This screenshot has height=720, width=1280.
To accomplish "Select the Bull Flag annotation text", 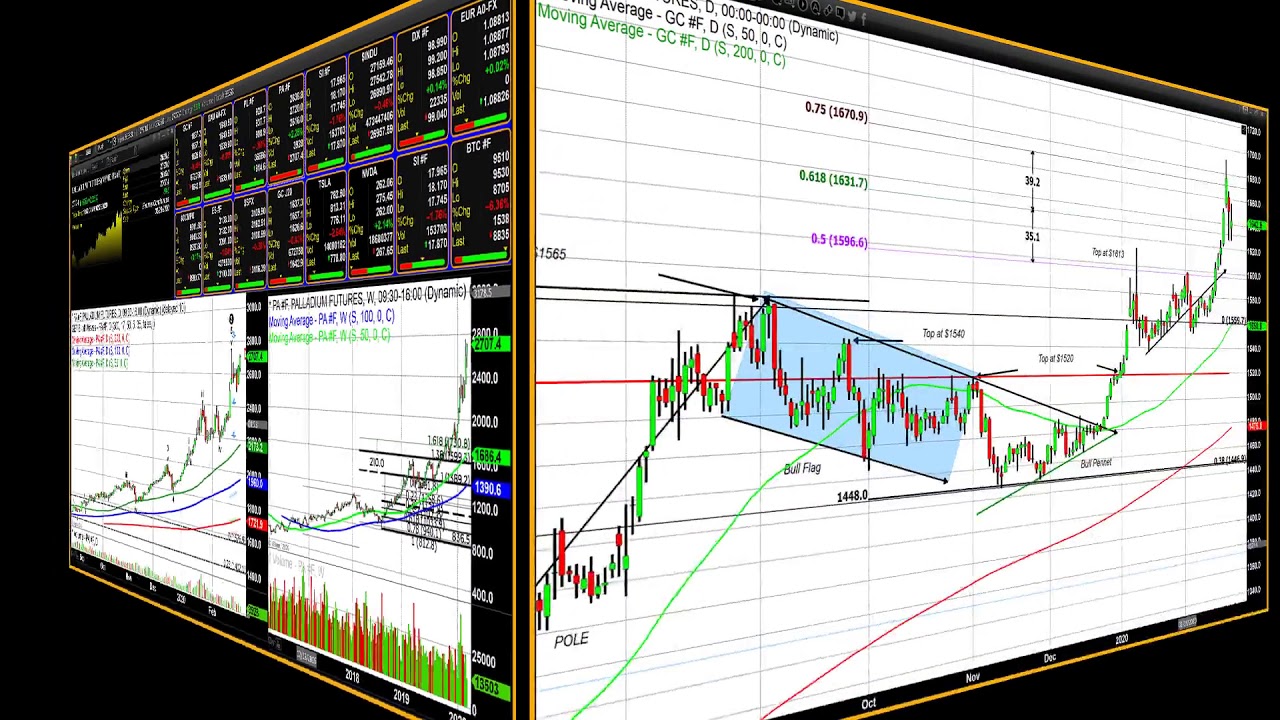I will pyautogui.click(x=802, y=468).
